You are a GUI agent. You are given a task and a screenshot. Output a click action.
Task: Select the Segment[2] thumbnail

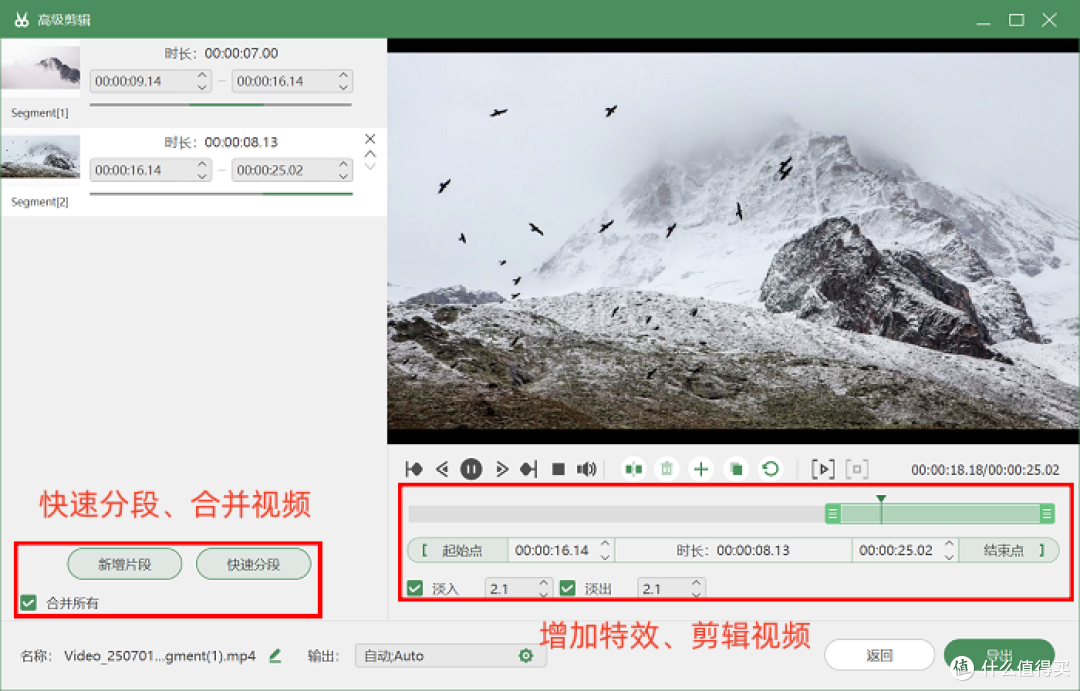point(41,157)
